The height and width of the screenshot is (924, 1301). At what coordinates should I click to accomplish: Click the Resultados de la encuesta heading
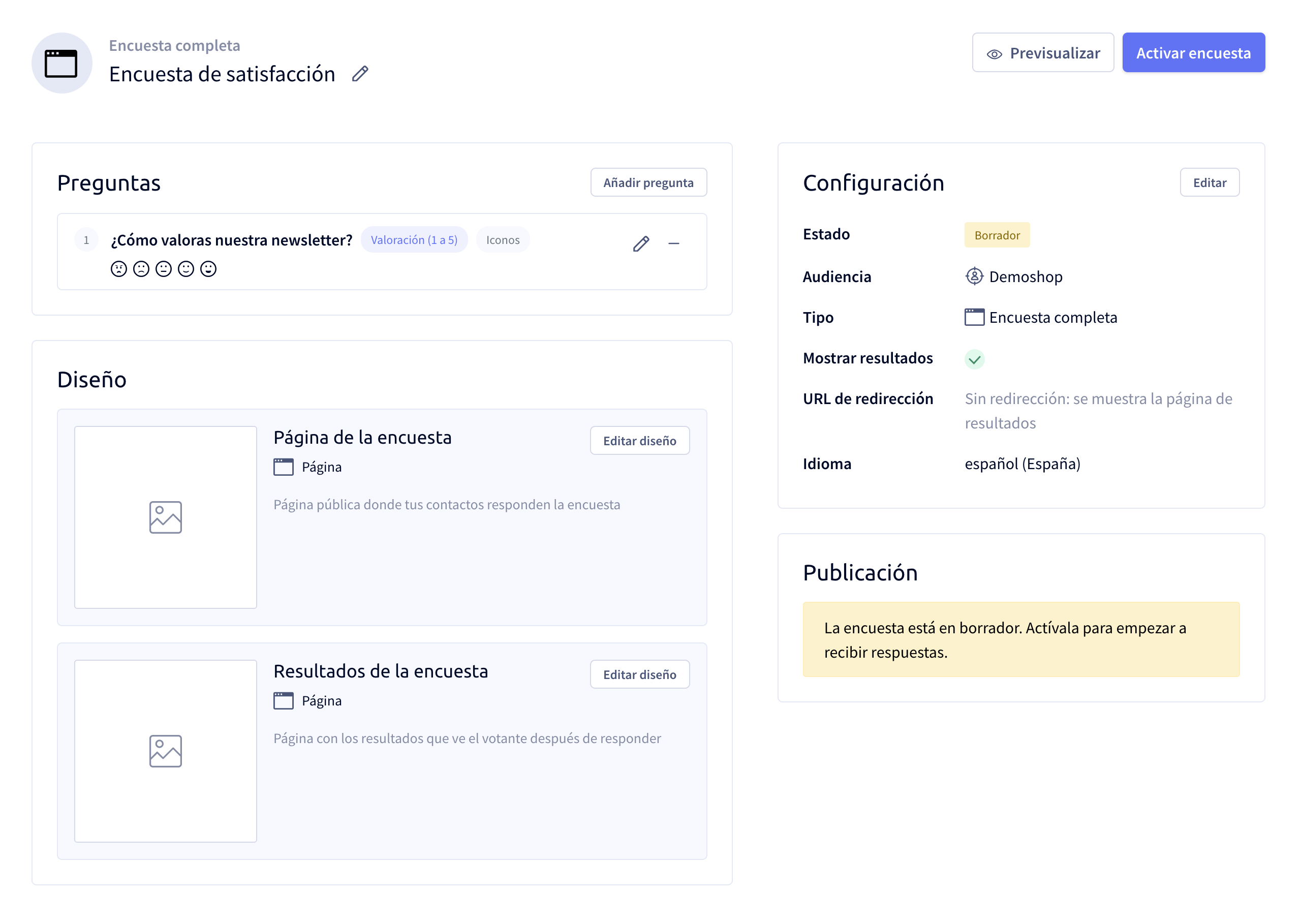click(x=381, y=671)
